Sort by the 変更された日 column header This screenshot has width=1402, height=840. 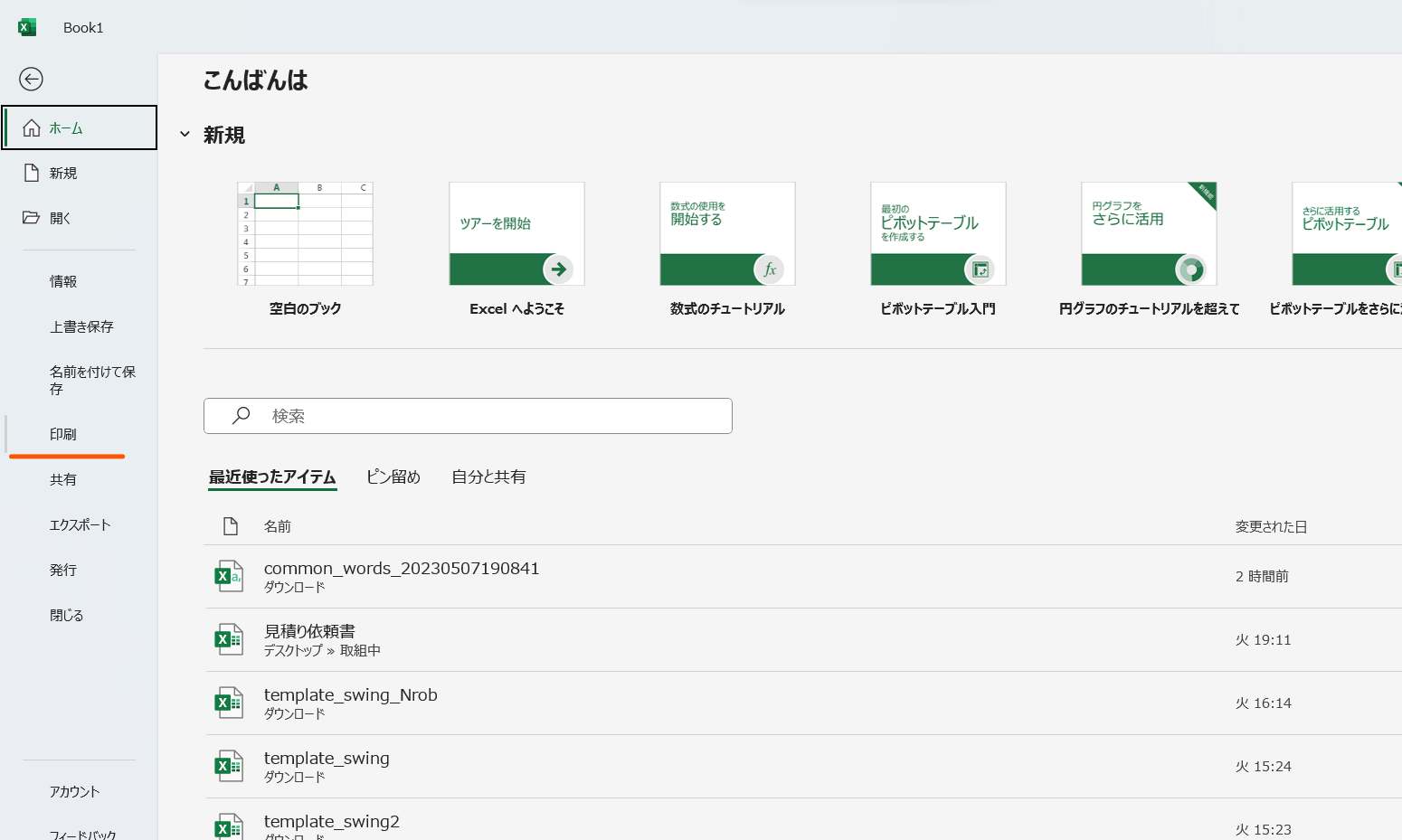tap(1271, 526)
